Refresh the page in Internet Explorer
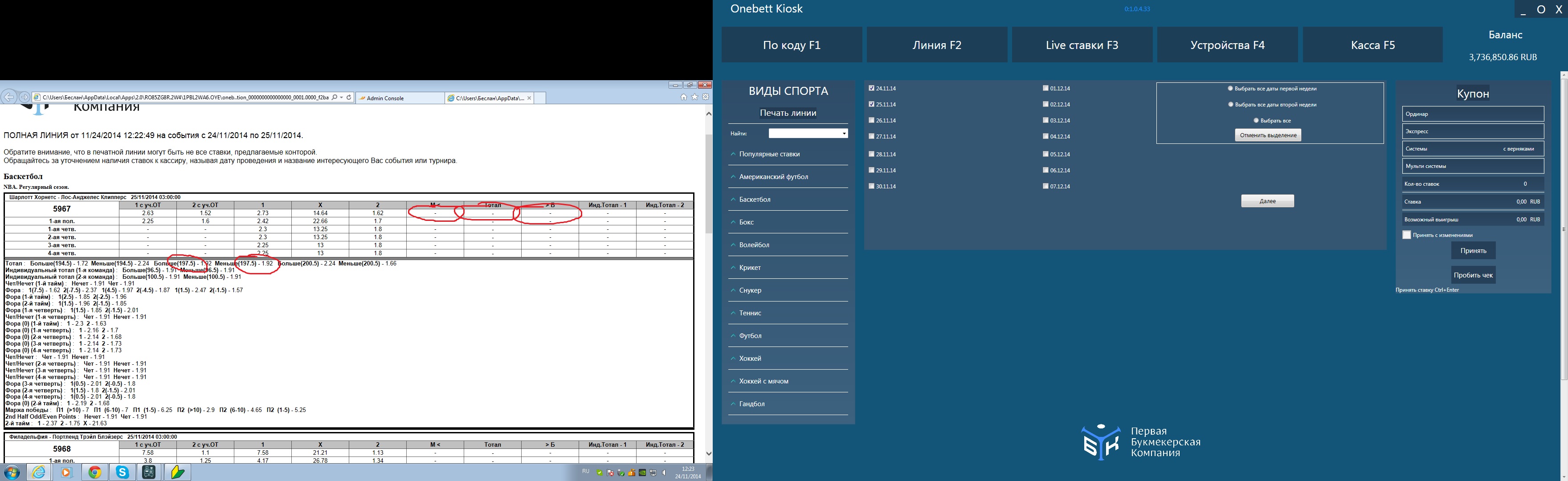The height and width of the screenshot is (481, 1568). 349,98
